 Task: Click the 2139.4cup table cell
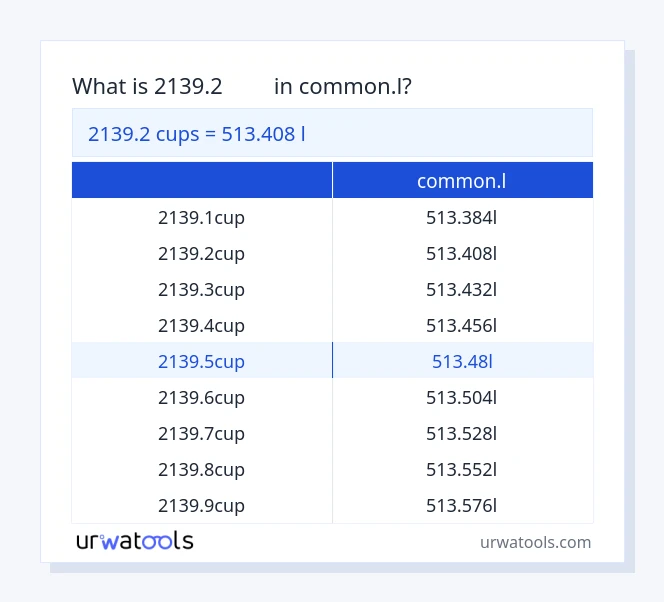pyautogui.click(x=201, y=325)
